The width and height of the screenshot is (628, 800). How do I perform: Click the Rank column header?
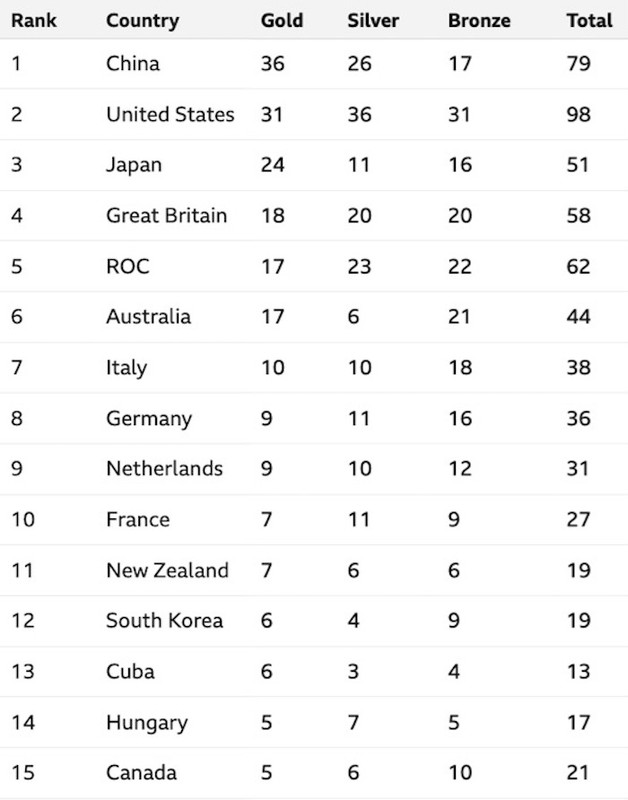coord(34,20)
